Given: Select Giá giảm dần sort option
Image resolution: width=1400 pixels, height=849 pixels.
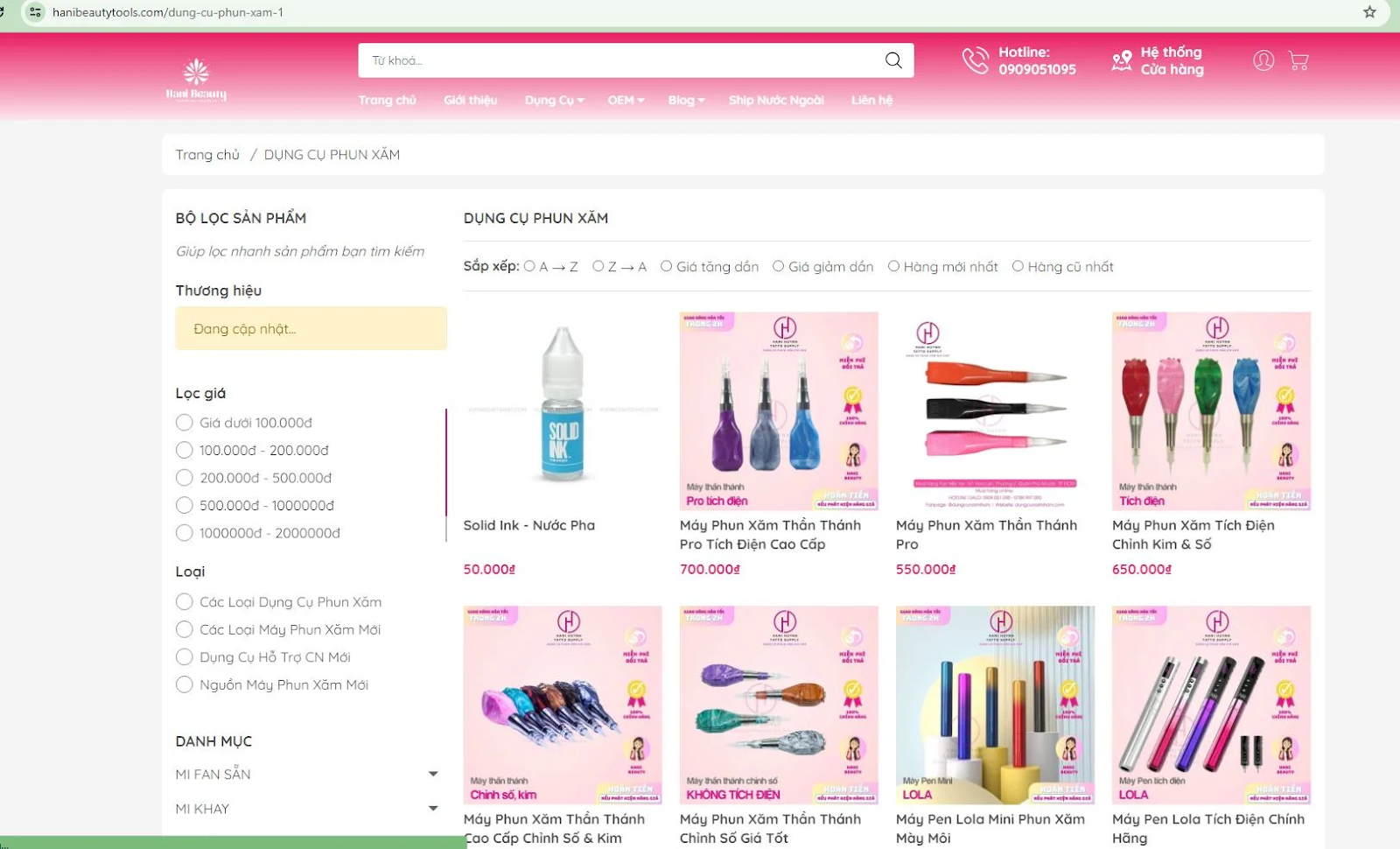Looking at the screenshot, I should [x=778, y=266].
